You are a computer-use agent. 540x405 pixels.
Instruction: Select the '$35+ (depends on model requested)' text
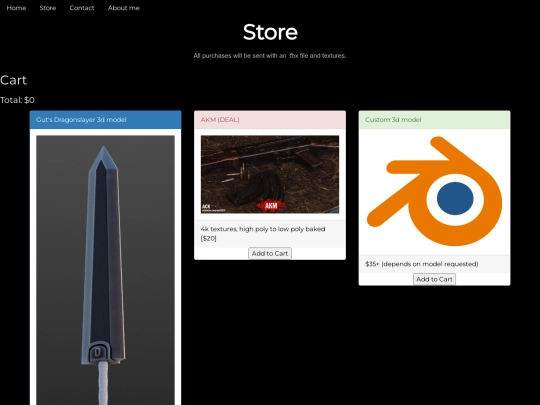(422, 264)
